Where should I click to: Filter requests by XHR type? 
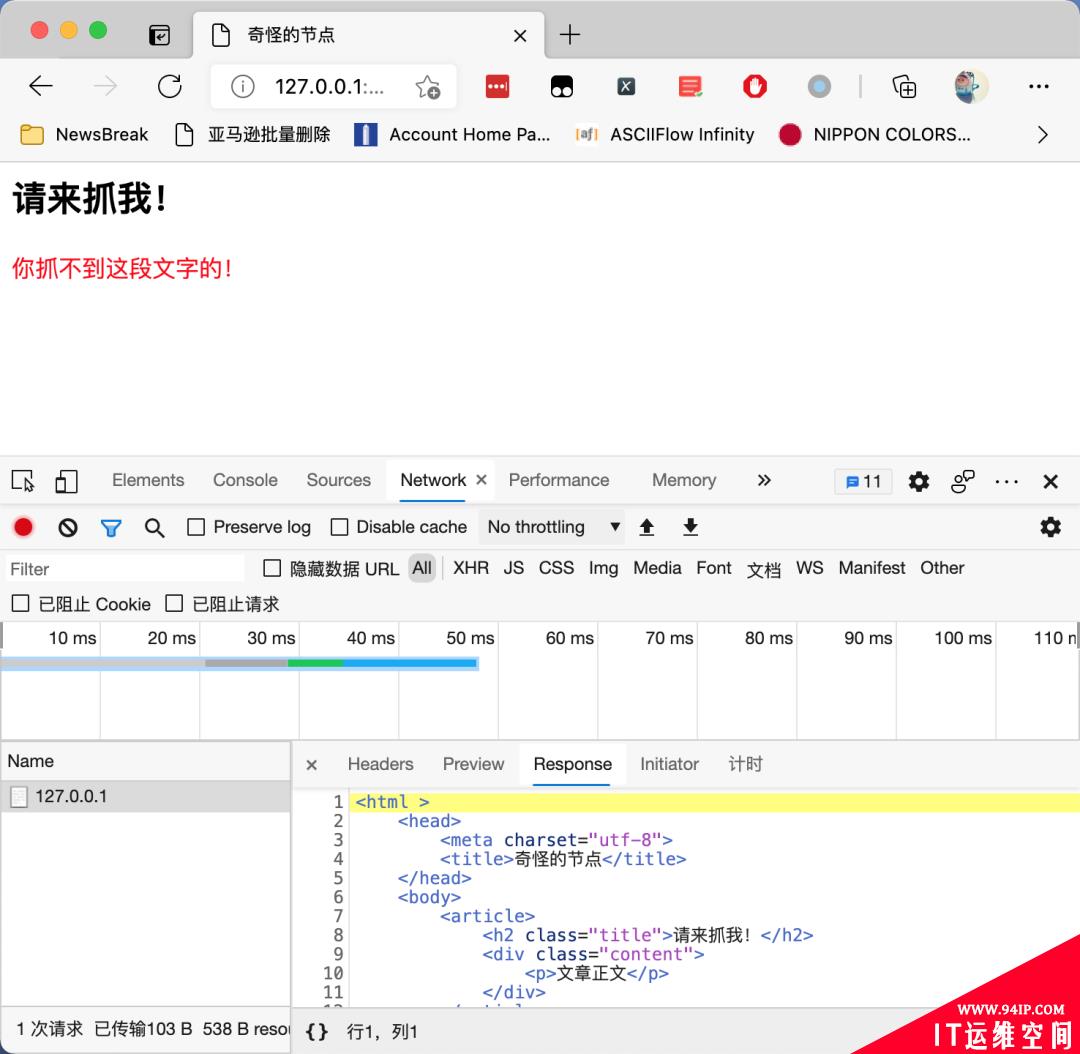pyautogui.click(x=470, y=568)
